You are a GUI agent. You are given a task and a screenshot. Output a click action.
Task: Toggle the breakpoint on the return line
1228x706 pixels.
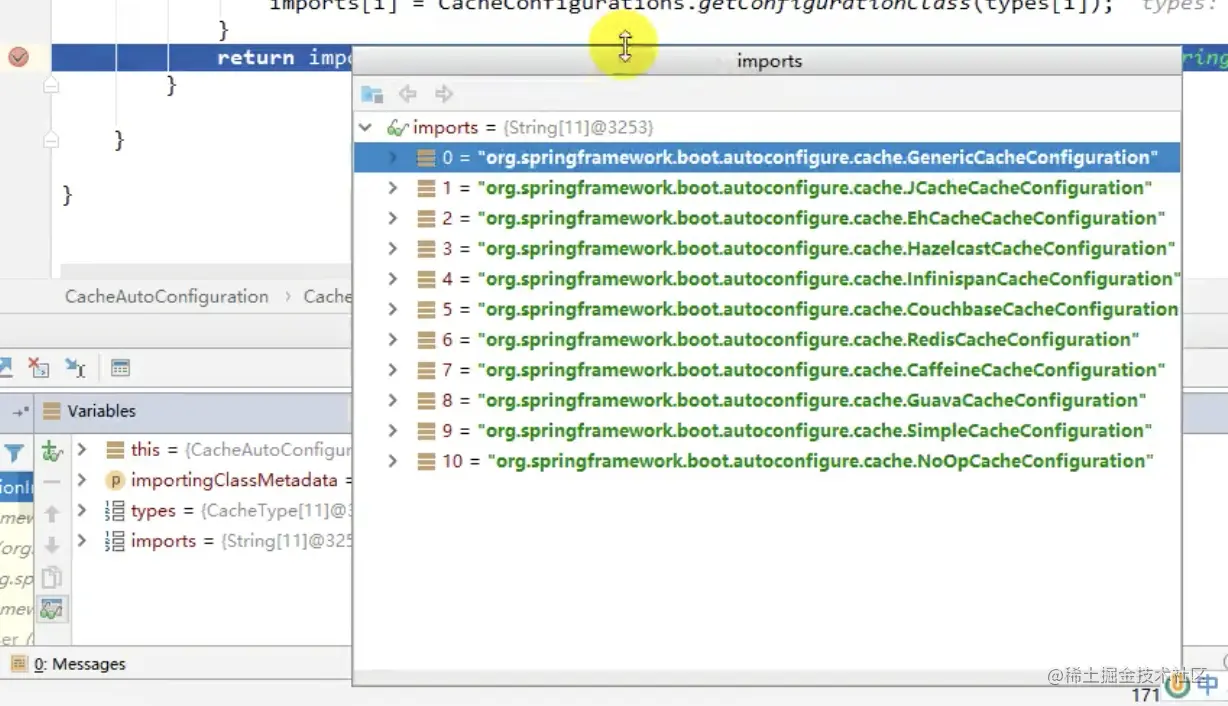18,57
